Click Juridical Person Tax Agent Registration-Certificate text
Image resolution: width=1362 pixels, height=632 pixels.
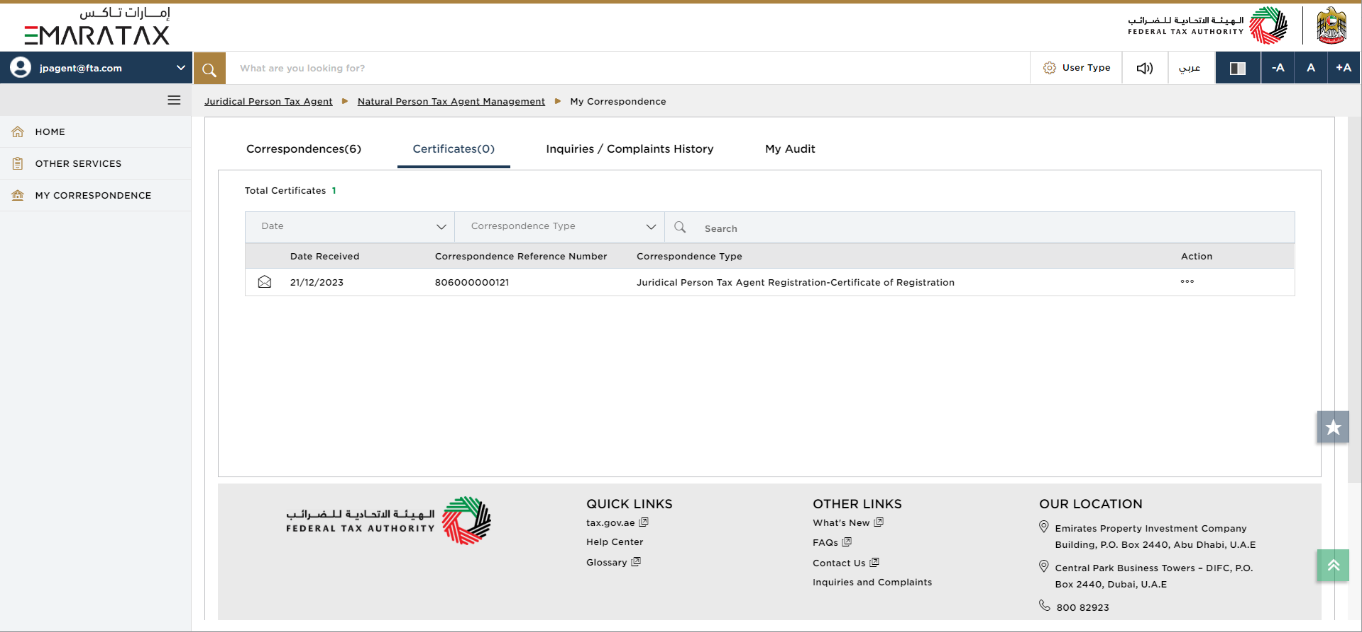[x=795, y=283]
